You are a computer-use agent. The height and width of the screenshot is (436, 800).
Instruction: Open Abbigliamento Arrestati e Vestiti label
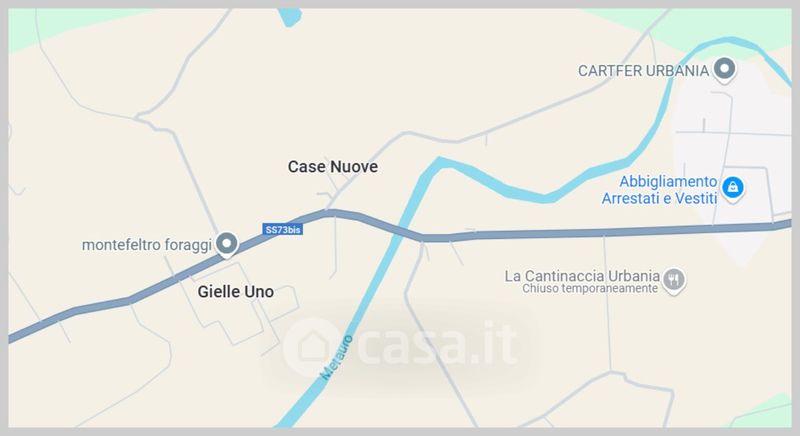(x=660, y=190)
